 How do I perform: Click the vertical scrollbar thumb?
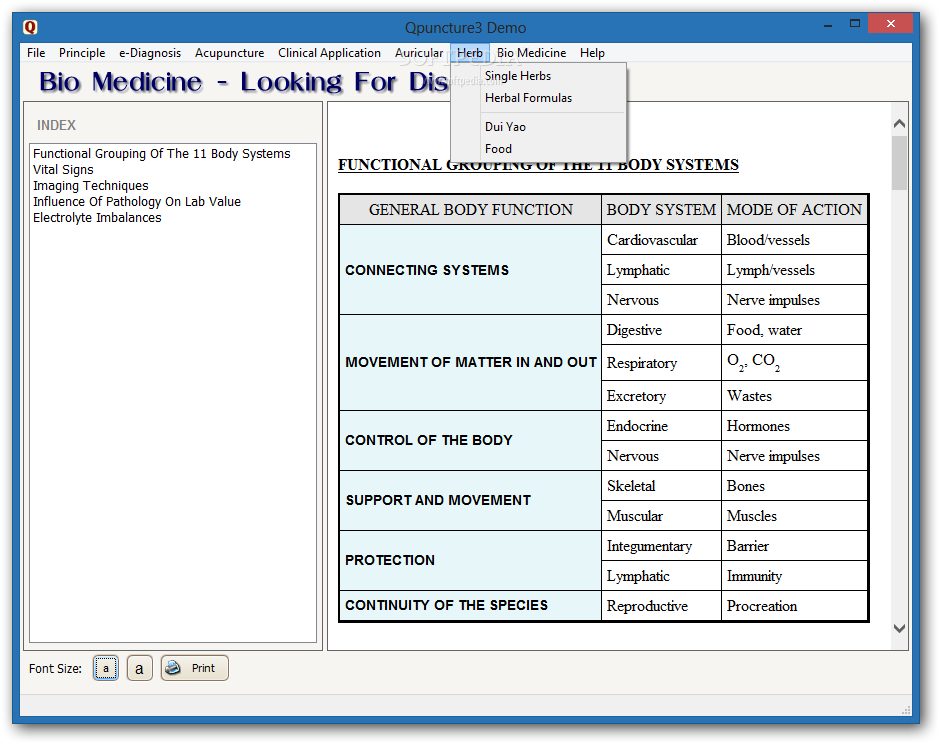click(899, 163)
